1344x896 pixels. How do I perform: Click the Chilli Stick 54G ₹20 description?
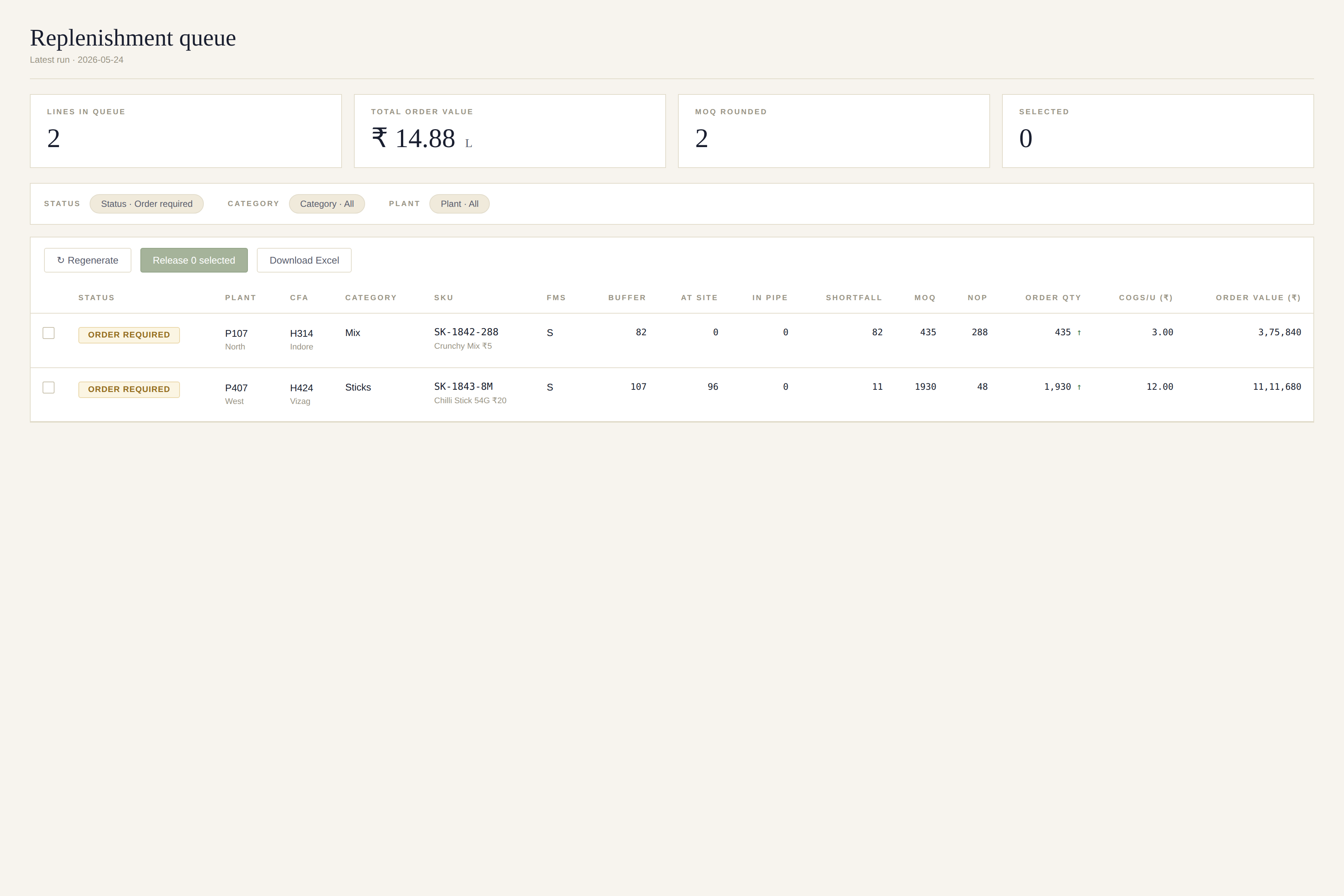pyautogui.click(x=470, y=401)
